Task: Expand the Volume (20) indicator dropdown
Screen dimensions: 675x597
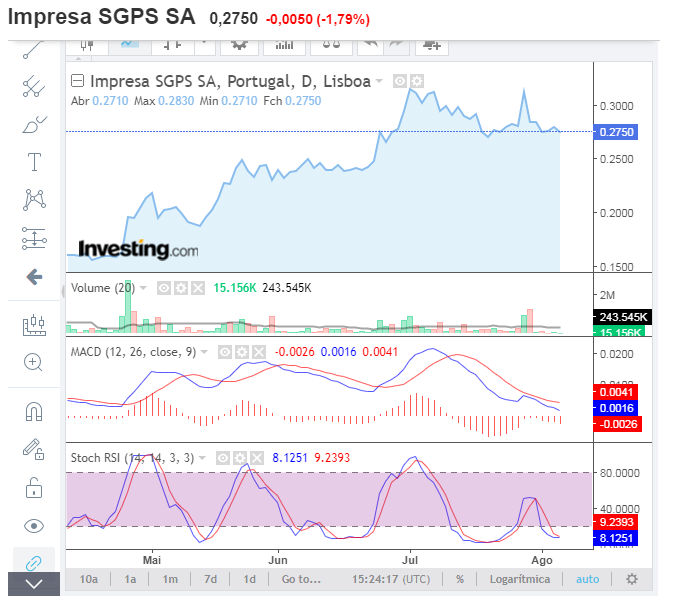Action: point(143,288)
